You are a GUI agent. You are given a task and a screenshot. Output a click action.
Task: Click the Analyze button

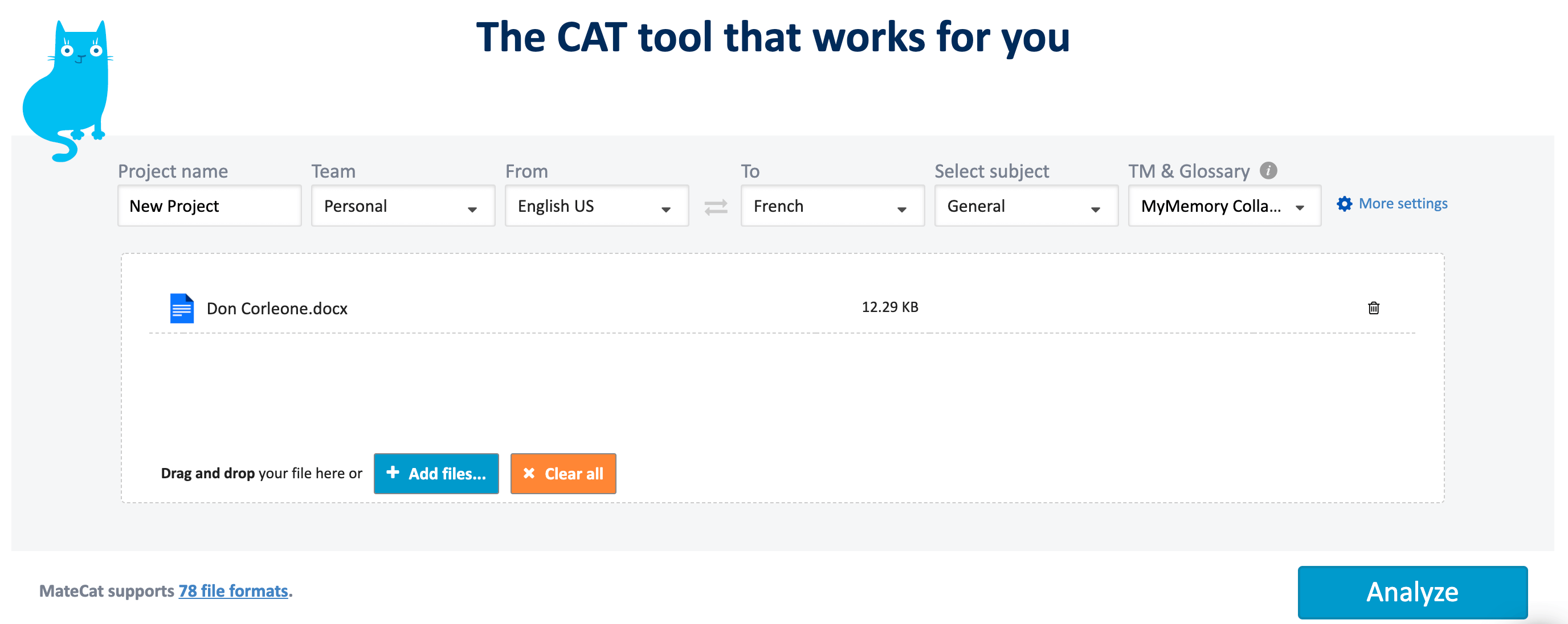[1412, 592]
